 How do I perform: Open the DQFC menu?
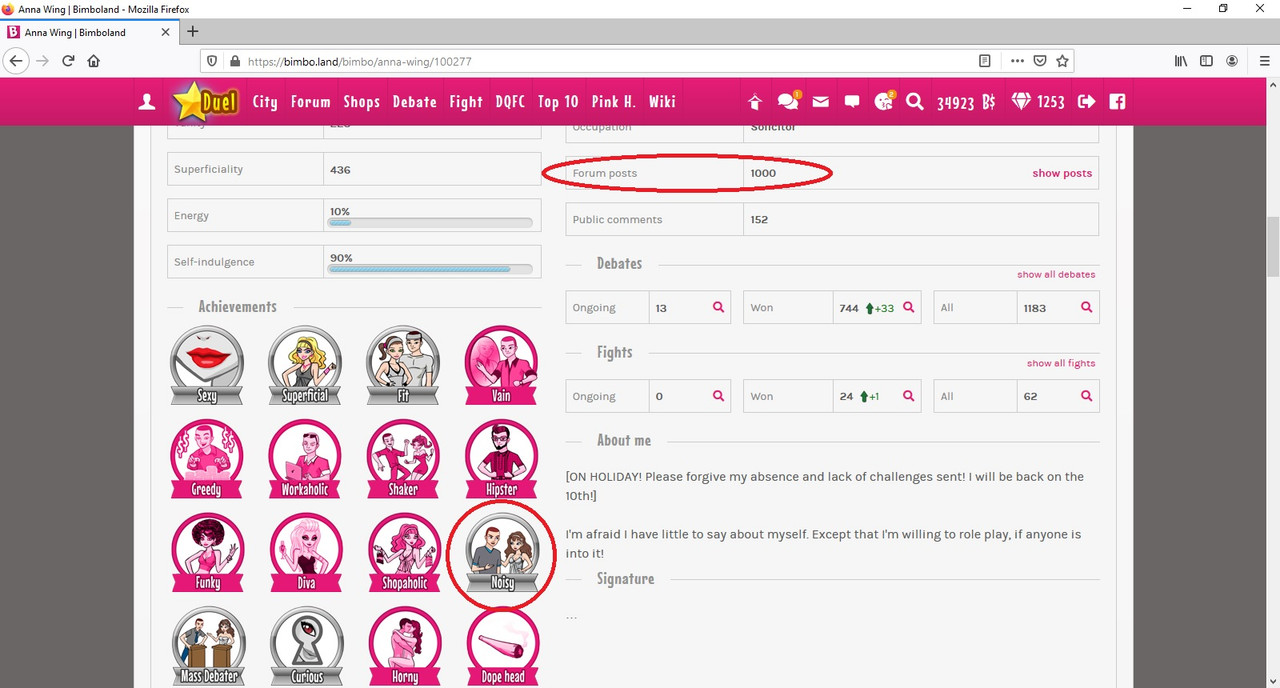pyautogui.click(x=510, y=102)
